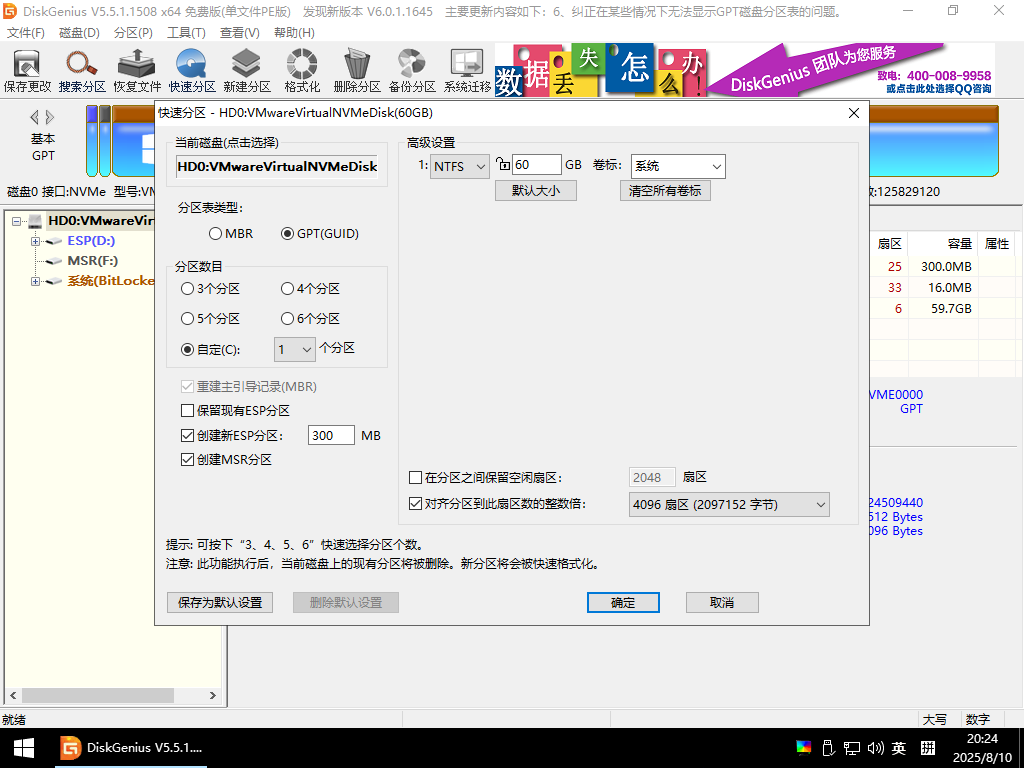Open the 卷标 系统 label dropdown
This screenshot has width=1024, height=768.
pos(678,166)
